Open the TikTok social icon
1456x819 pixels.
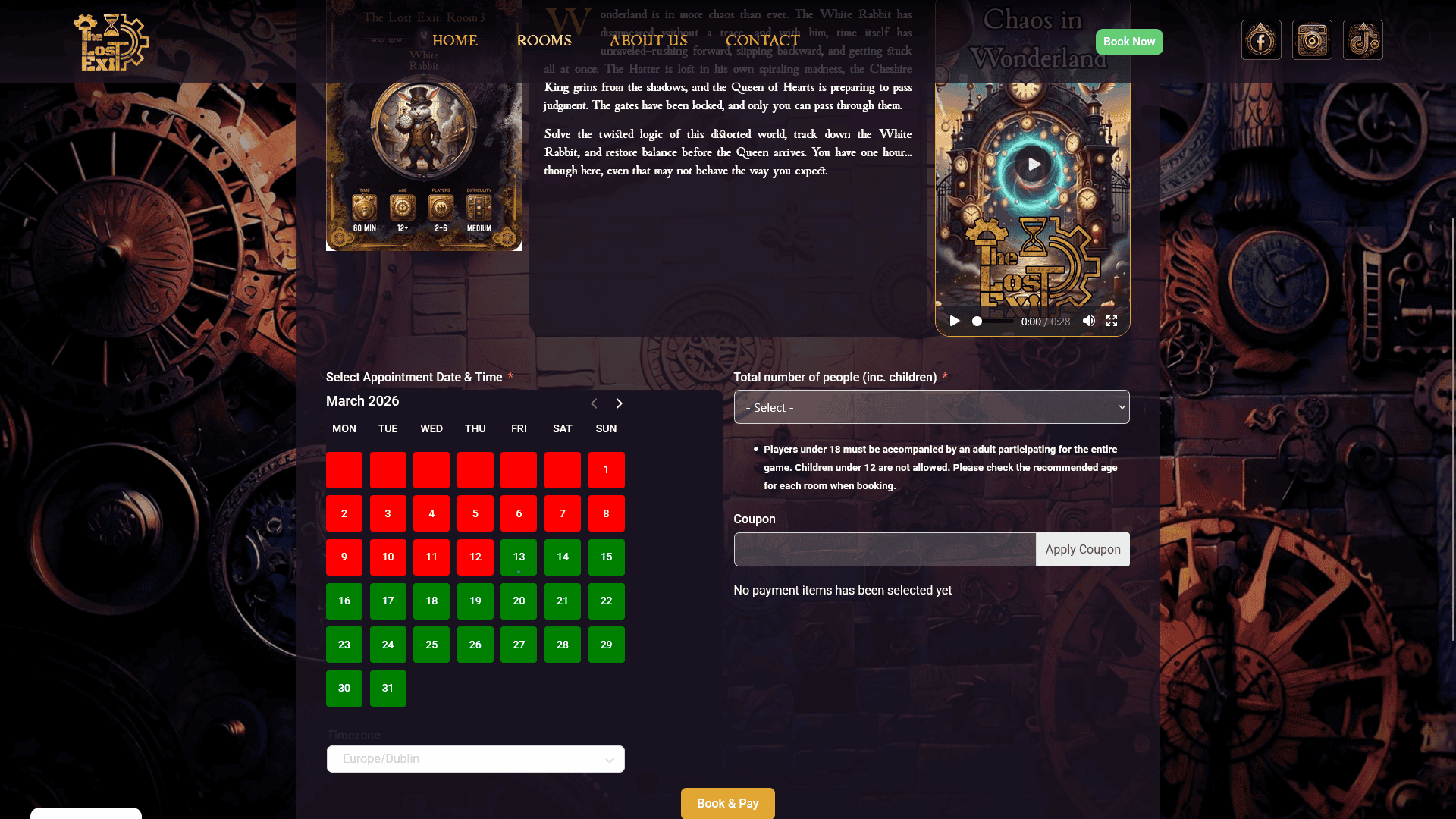1363,40
